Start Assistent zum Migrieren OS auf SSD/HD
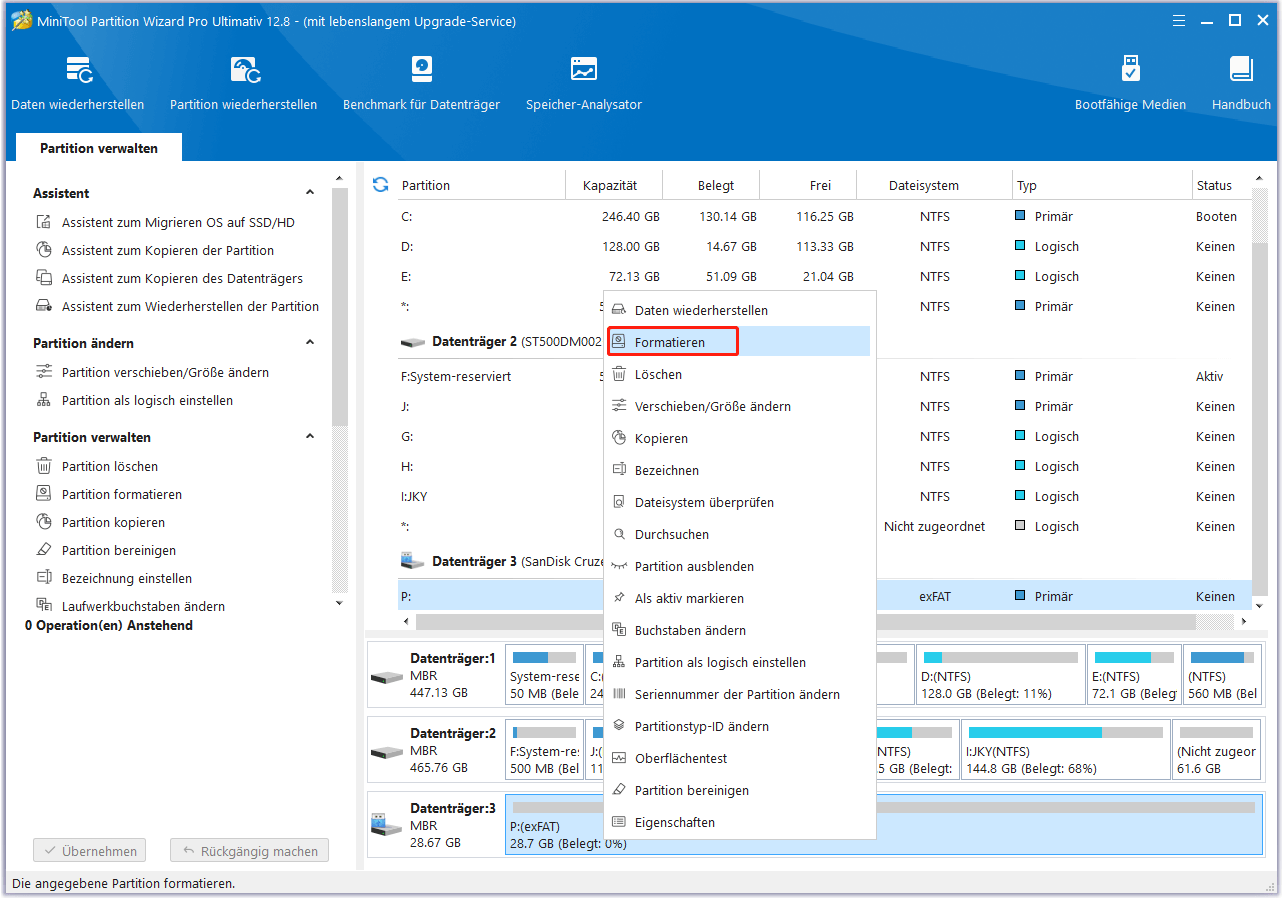The height and width of the screenshot is (899, 1282). (165, 222)
